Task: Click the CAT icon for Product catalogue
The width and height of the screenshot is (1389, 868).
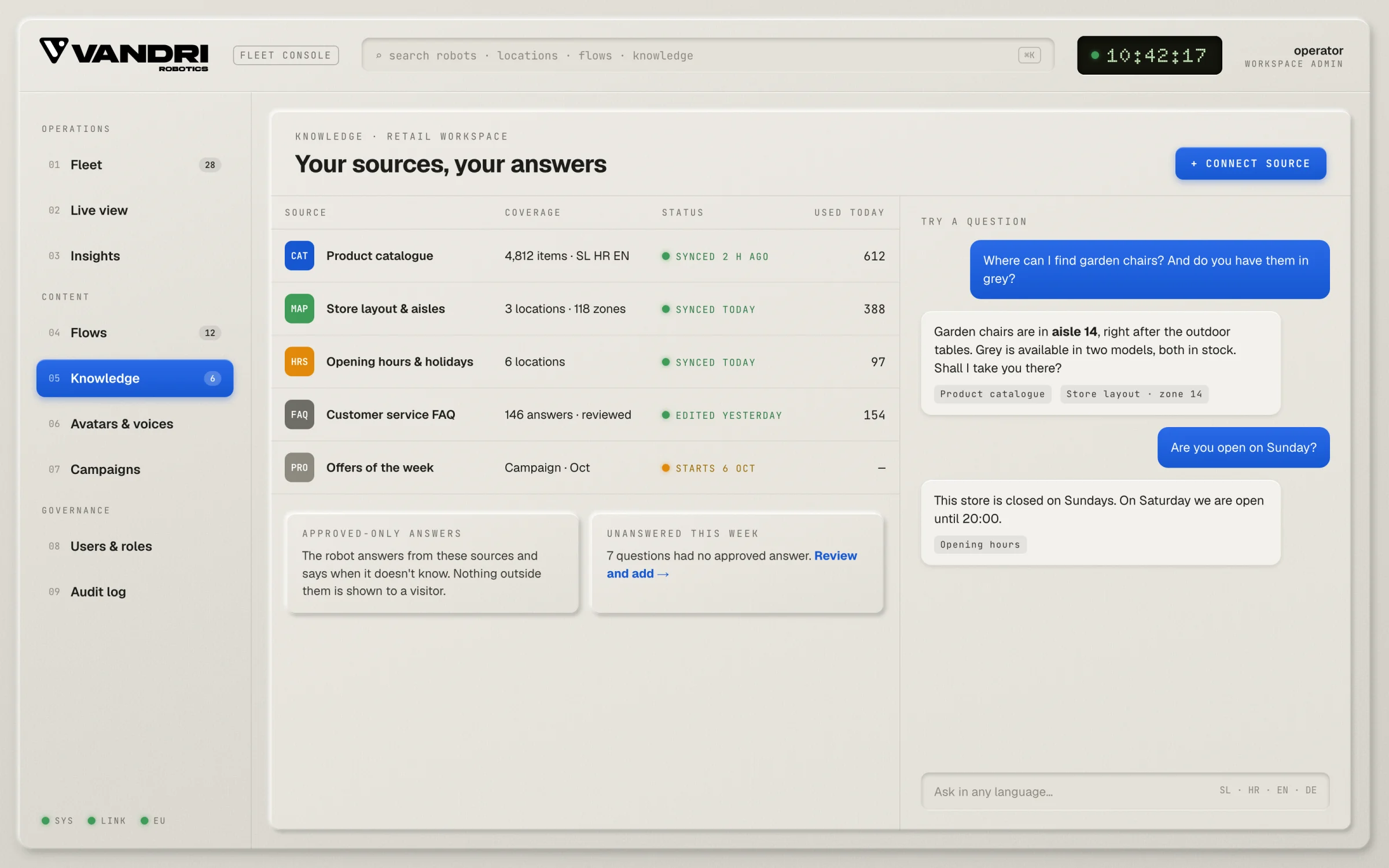Action: tap(299, 256)
